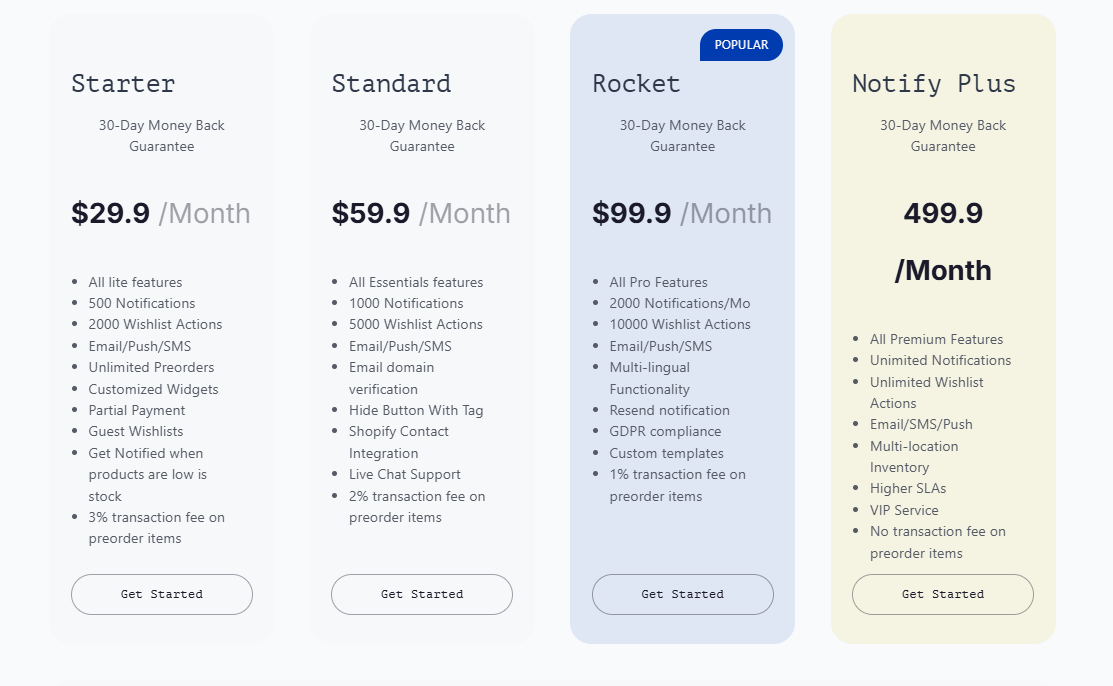Image resolution: width=1113 pixels, height=686 pixels.
Task: Choose Get Started on the Rocket plan
Action: click(x=682, y=594)
